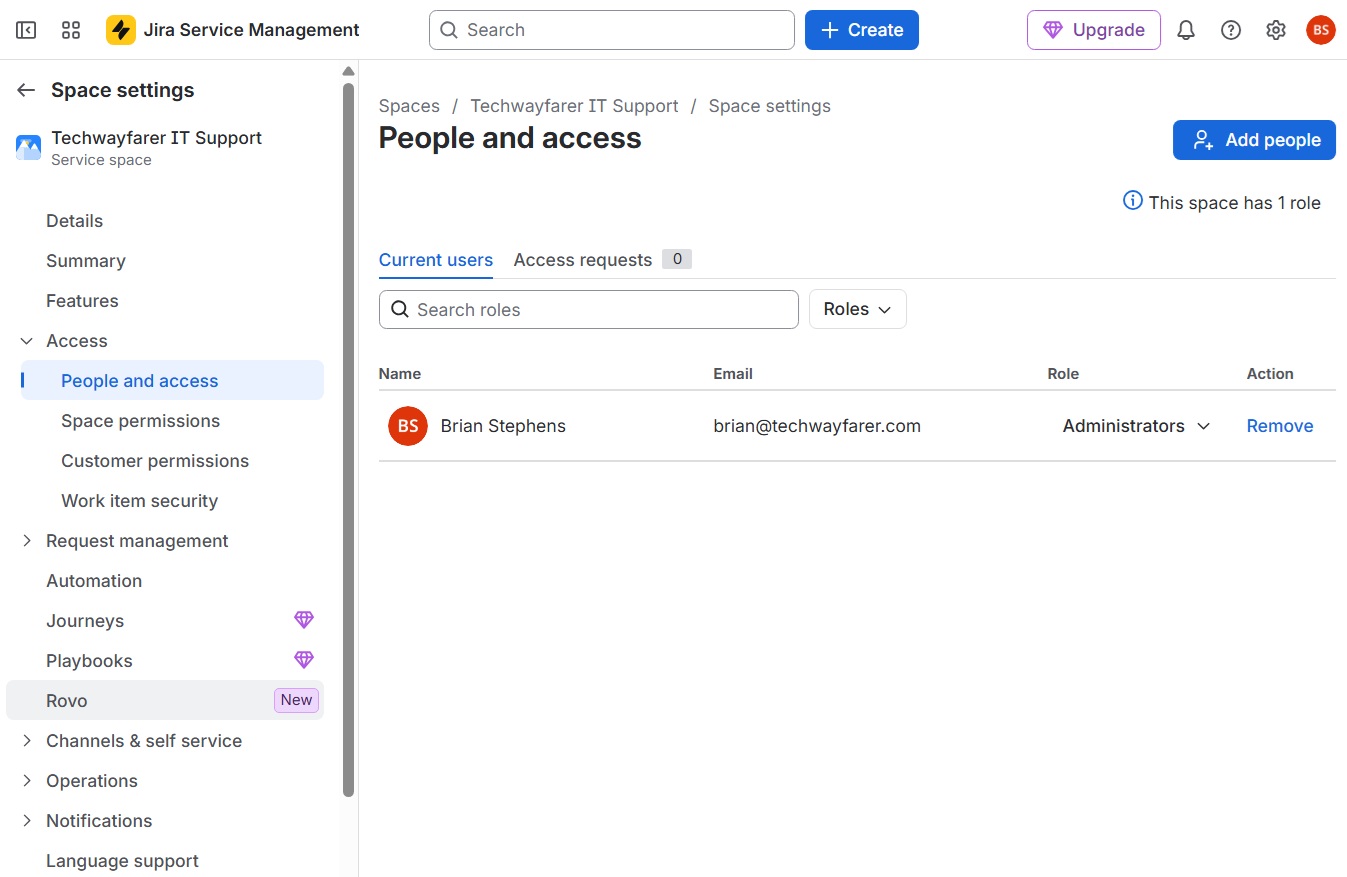The image size is (1347, 877).
Task: Open Automation in the sidebar
Action: (94, 581)
